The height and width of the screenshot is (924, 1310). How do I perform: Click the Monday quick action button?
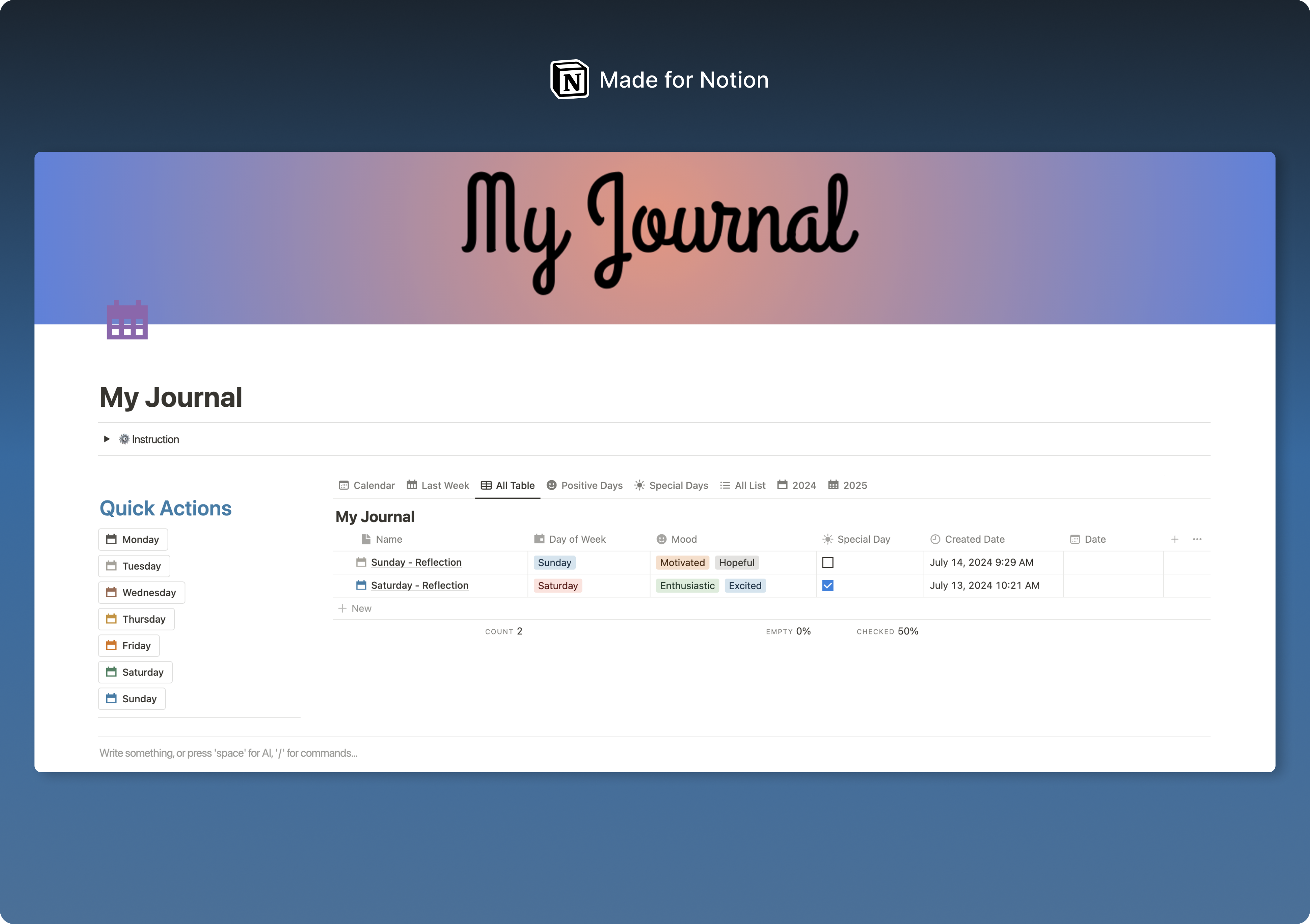click(133, 539)
